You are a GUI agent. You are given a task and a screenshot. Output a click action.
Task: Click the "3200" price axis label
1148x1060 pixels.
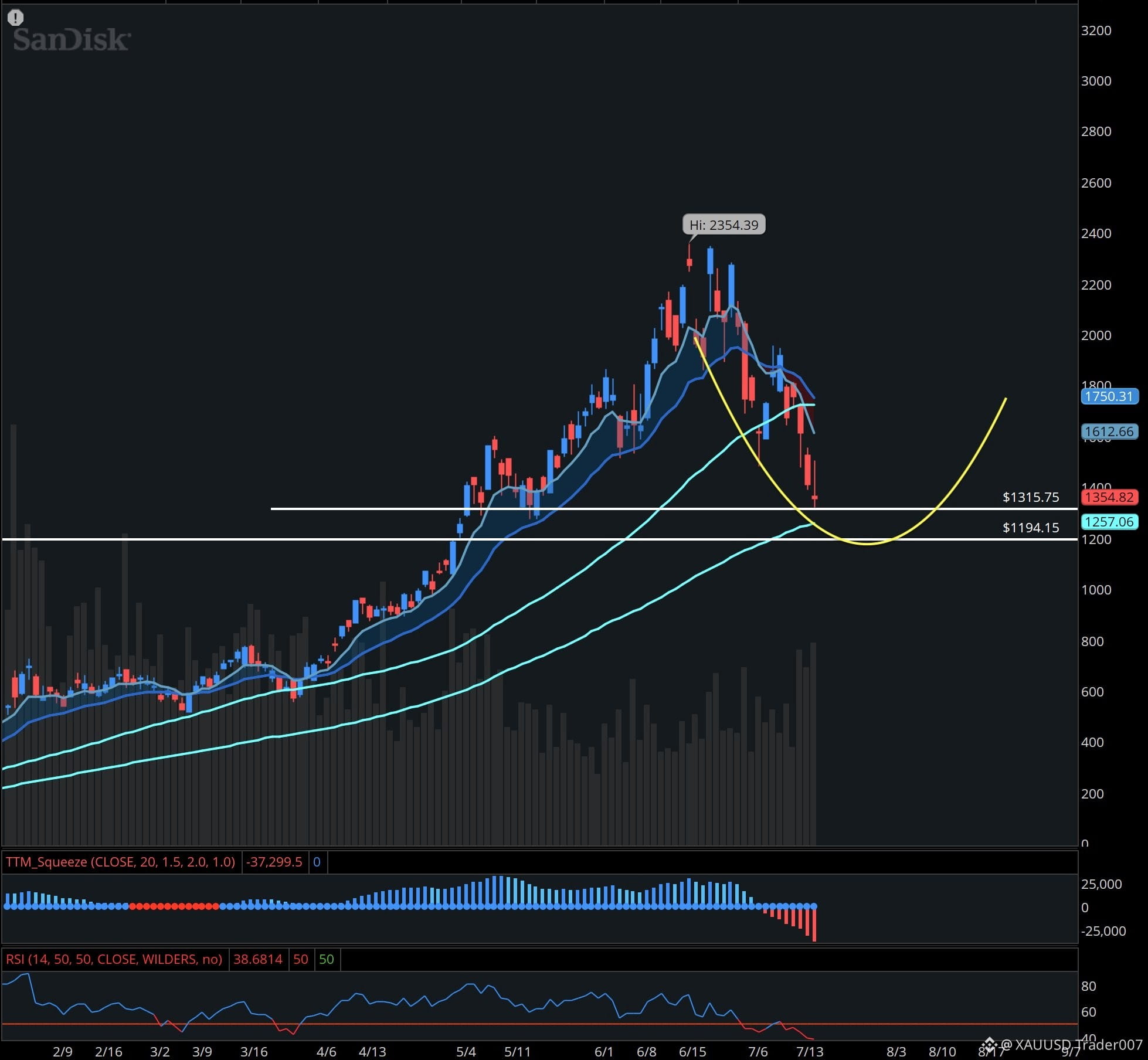(1096, 30)
